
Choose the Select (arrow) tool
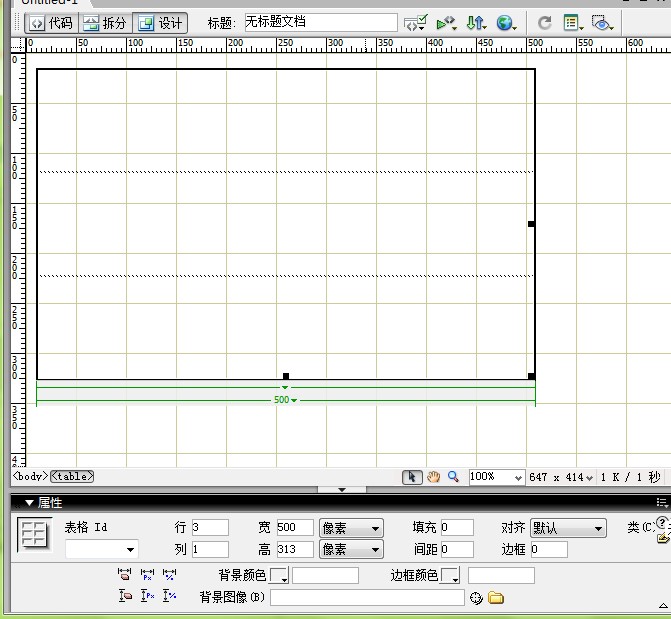click(x=412, y=477)
